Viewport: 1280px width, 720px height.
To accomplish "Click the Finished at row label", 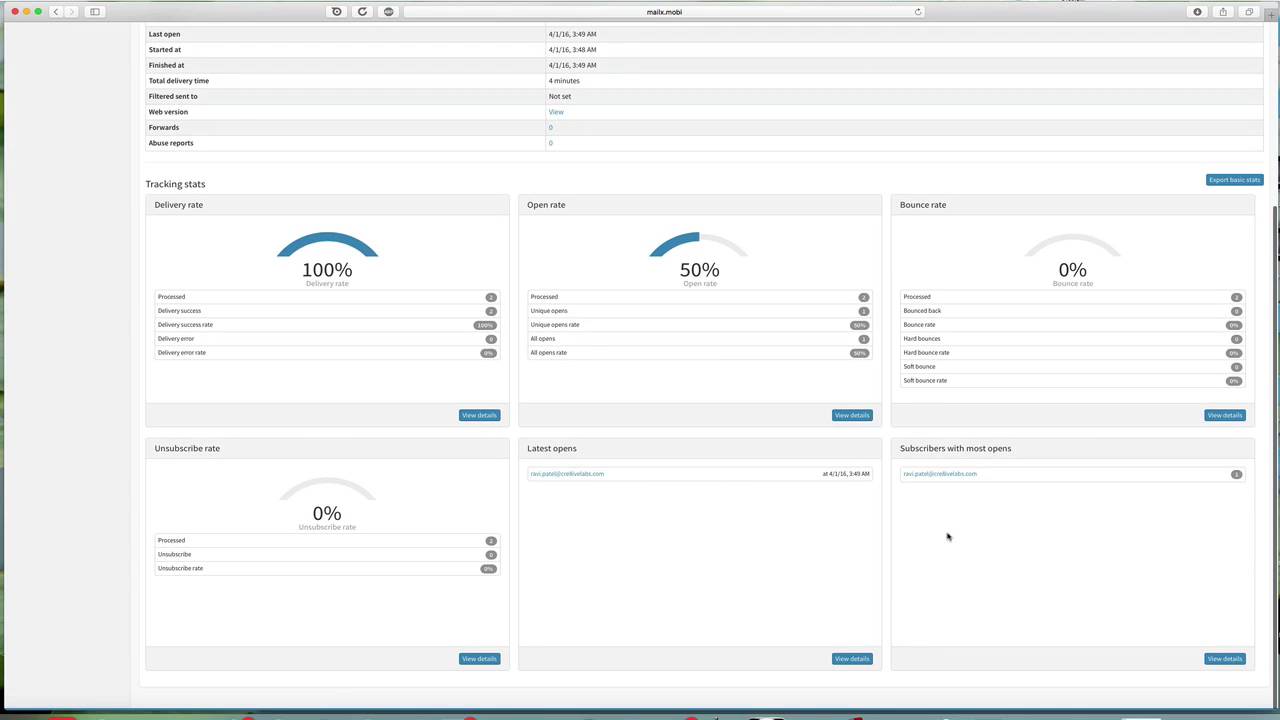I will [x=166, y=65].
